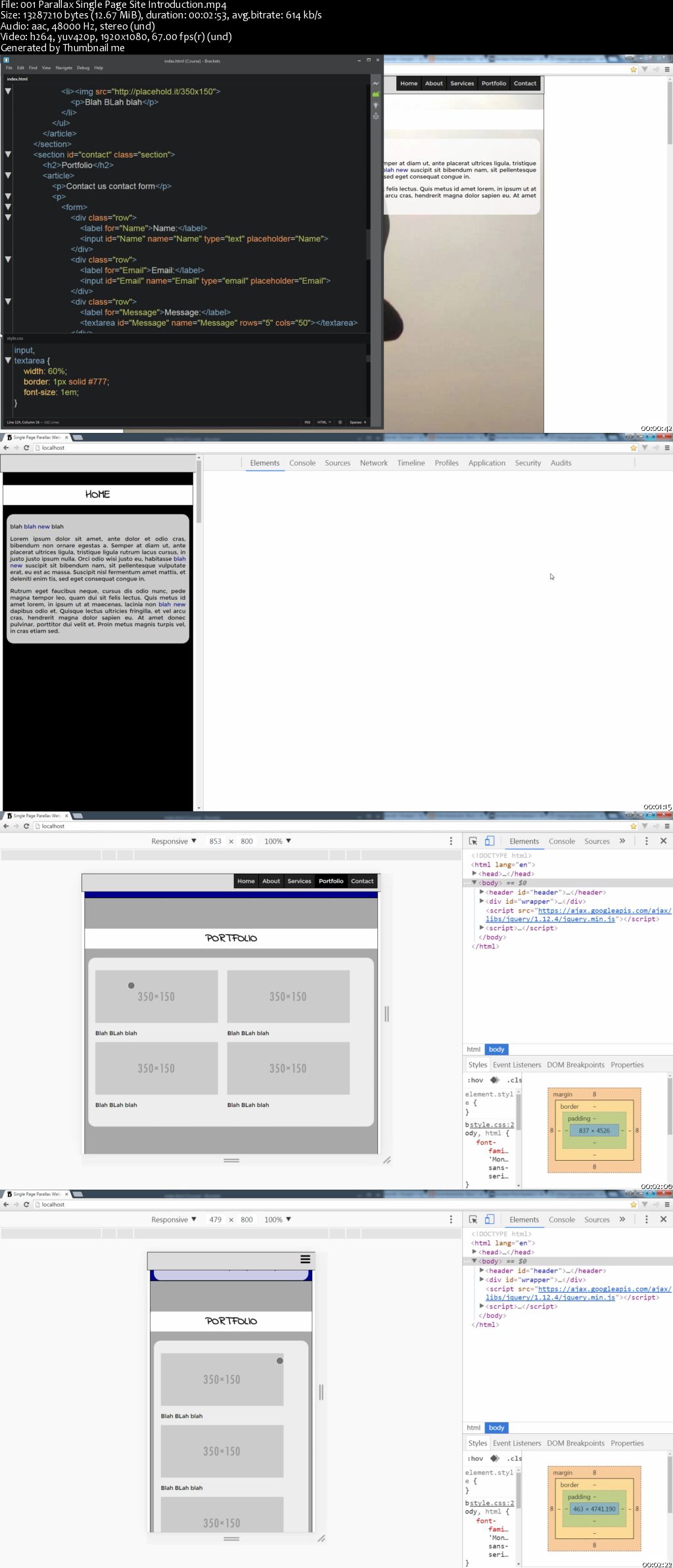Select the index.html tab in Brackets
This screenshot has width=673, height=1568.
pyautogui.click(x=17, y=79)
